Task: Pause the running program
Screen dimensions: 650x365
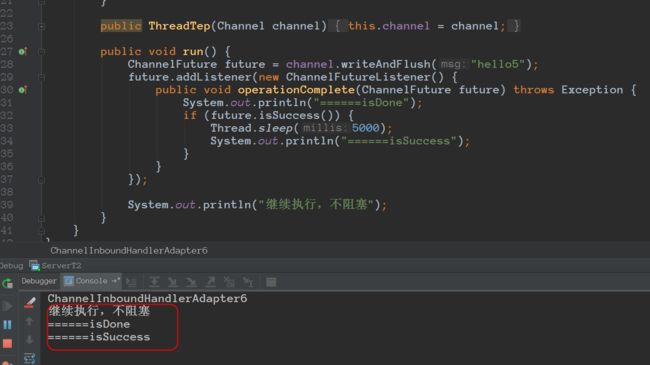Action: (x=7, y=325)
